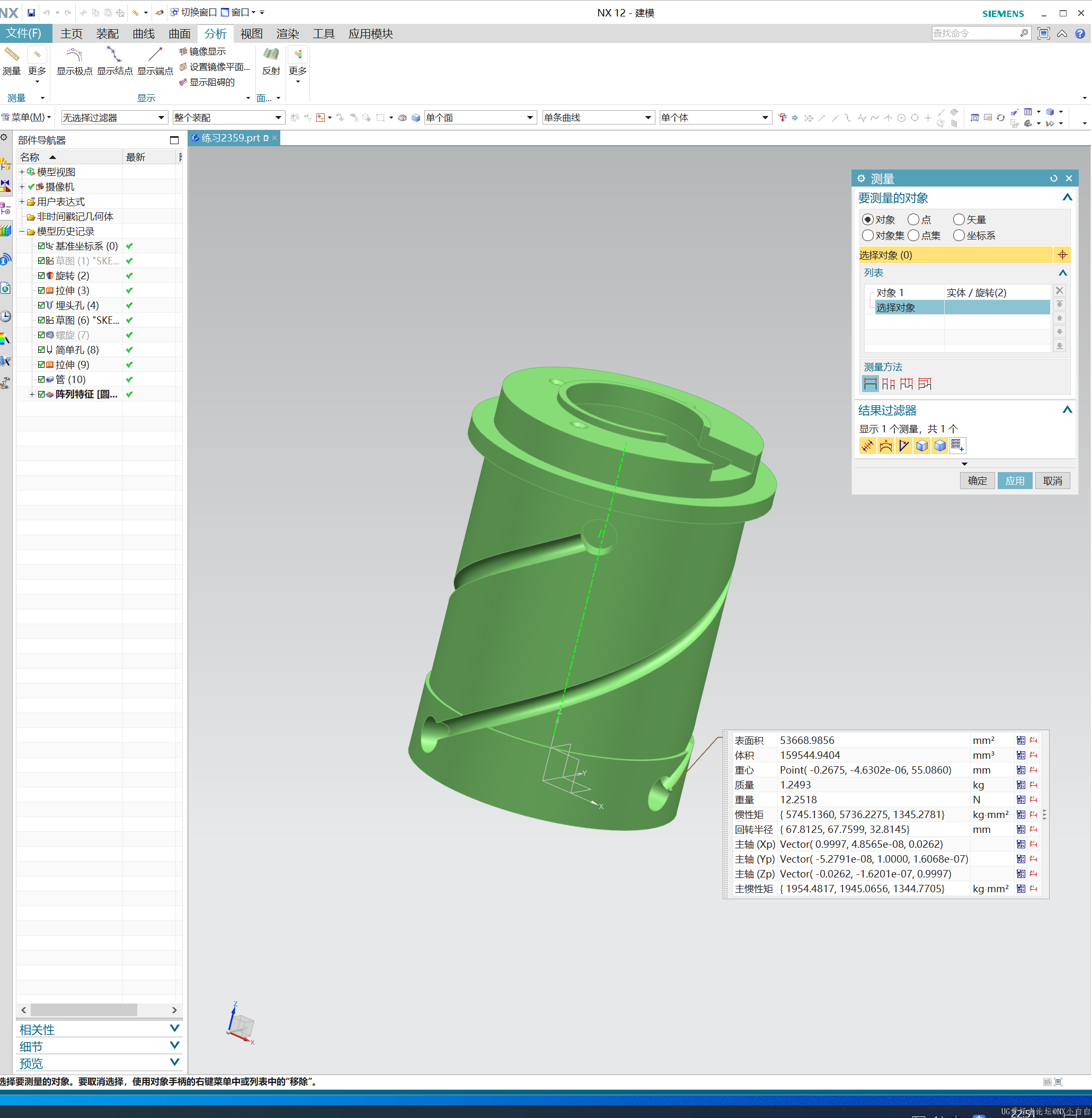
Task: Open the 单个体 dropdown
Action: pos(715,118)
